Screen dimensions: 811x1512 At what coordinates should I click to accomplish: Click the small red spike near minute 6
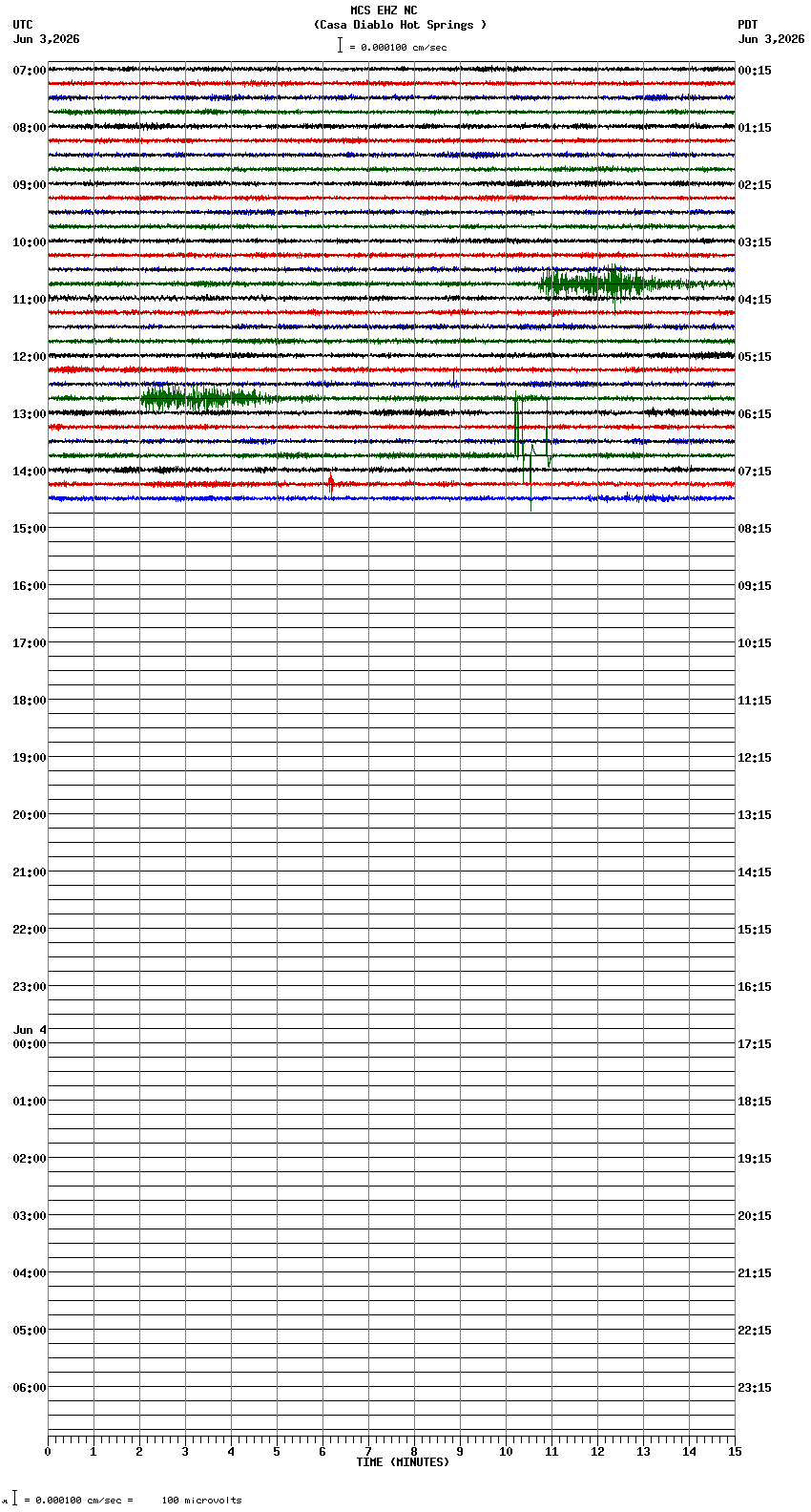331,483
